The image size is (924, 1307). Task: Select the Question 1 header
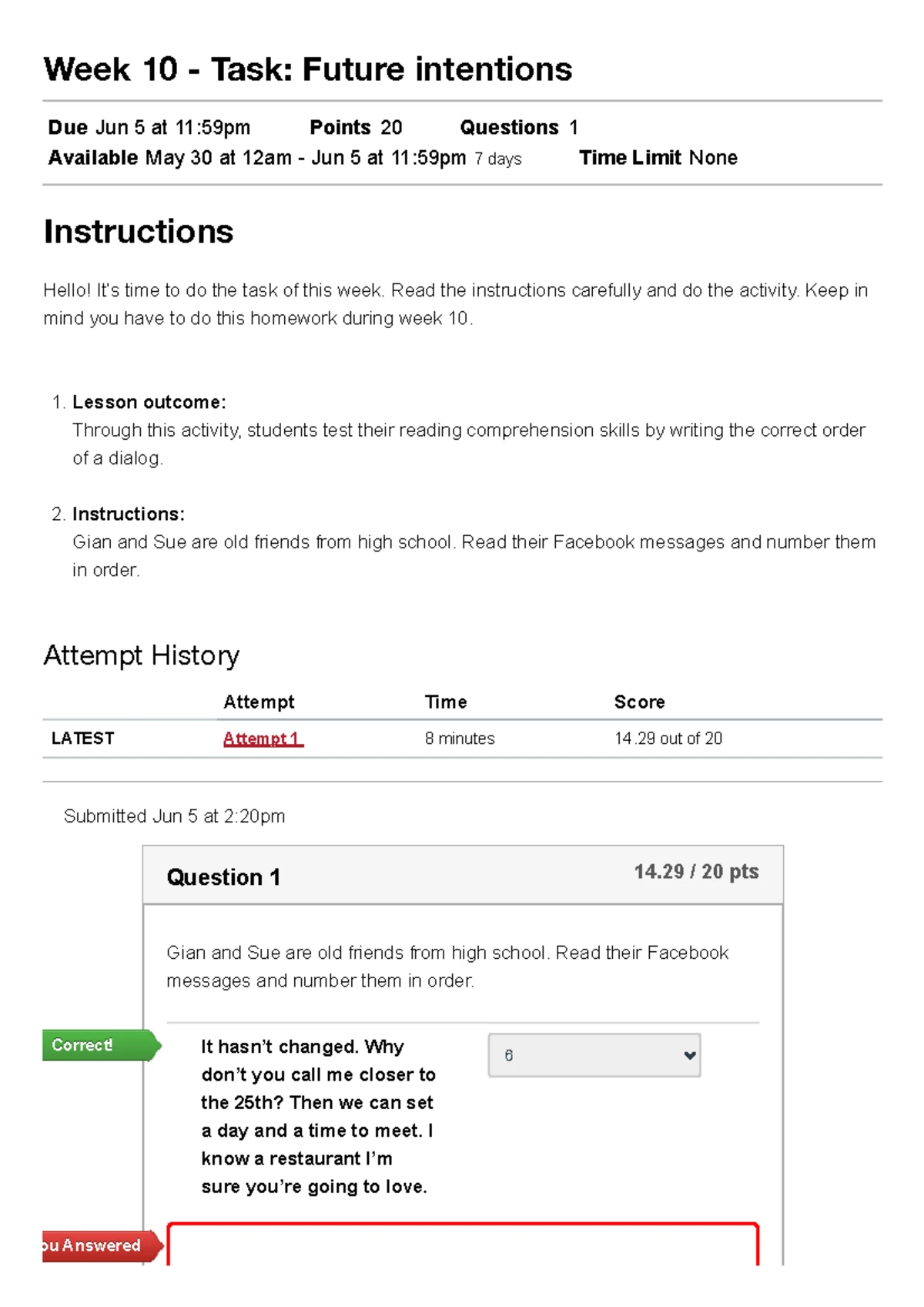point(223,877)
